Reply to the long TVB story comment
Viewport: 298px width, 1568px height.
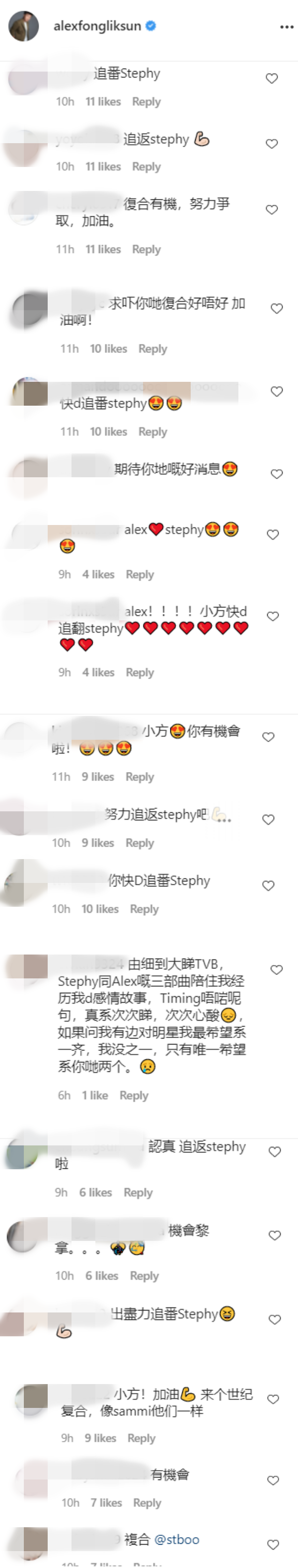(x=134, y=1095)
